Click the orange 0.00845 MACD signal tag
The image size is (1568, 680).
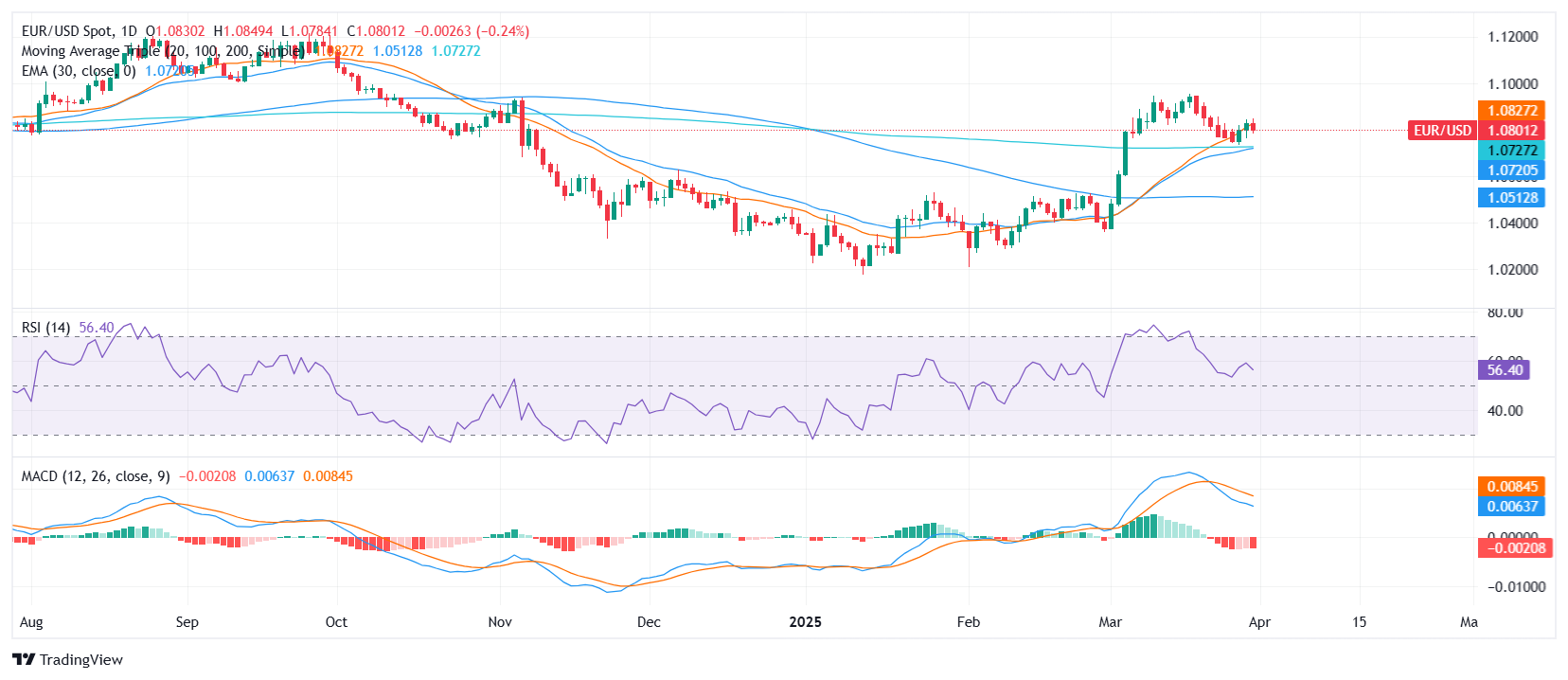tap(1511, 487)
